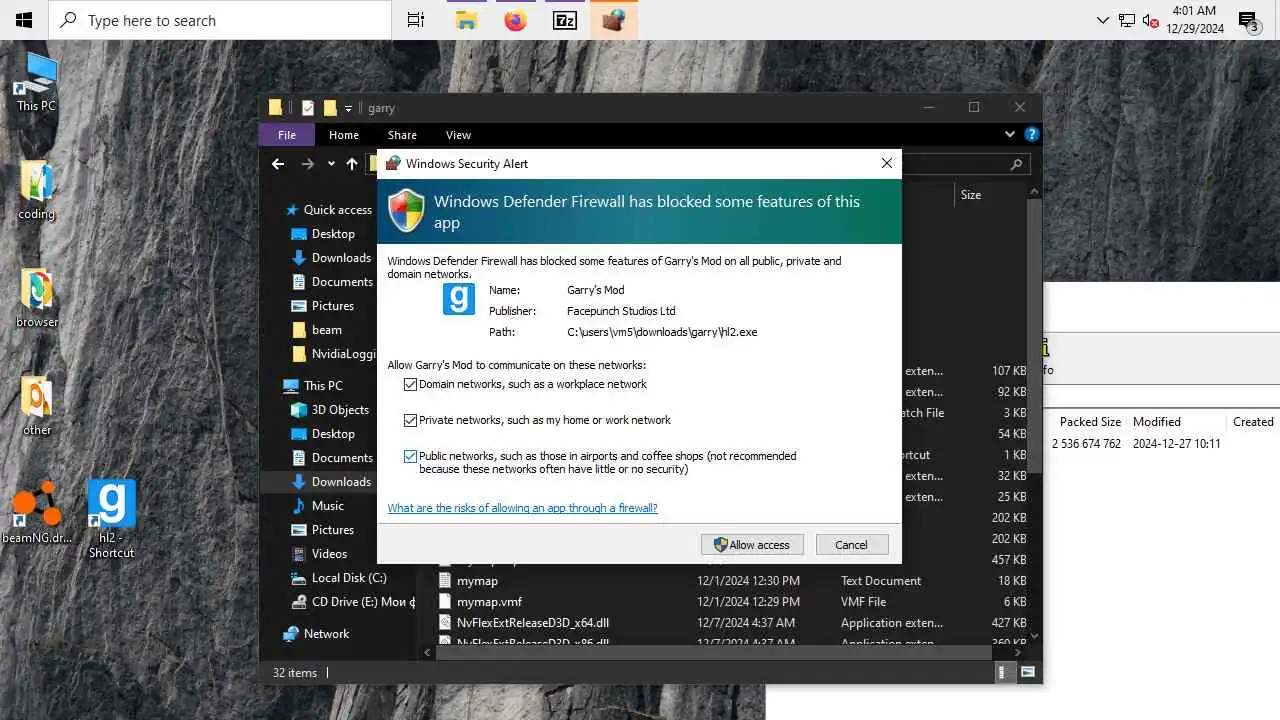Select 3D Objects in sidebar

(340, 410)
